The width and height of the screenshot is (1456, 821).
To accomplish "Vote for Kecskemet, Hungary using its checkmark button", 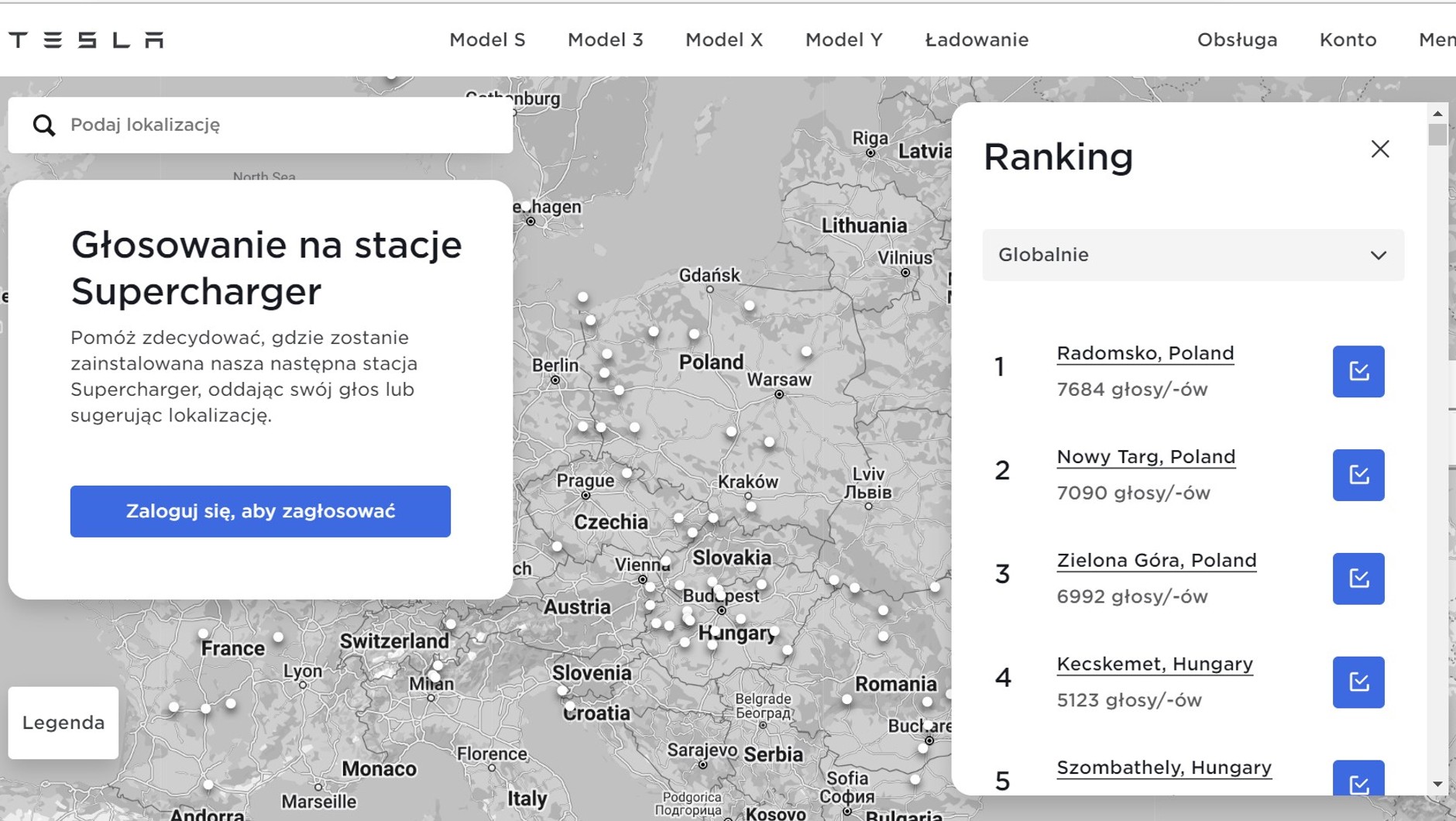I will pos(1358,682).
